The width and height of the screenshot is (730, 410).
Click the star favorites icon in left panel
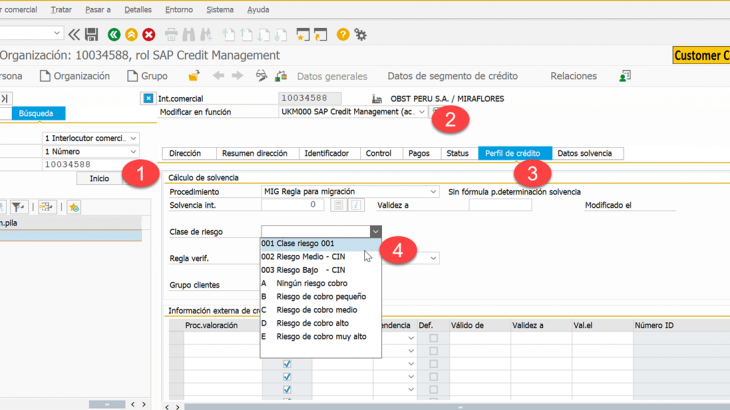pyautogui.click(x=74, y=207)
